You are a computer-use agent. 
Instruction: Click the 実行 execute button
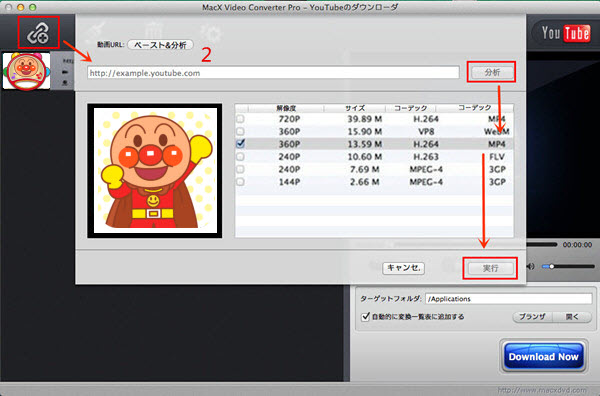pos(490,268)
